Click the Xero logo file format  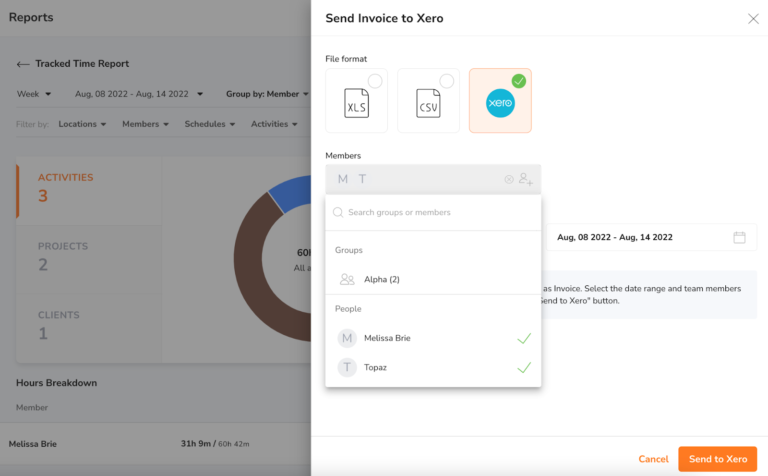coord(500,103)
